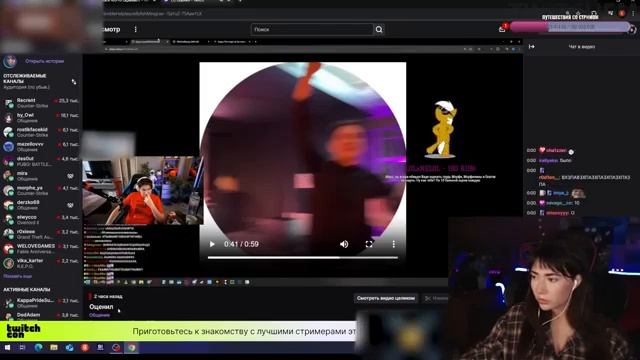Open the DedAdam active channel
The height and width of the screenshot is (360, 640).
tap(41, 316)
